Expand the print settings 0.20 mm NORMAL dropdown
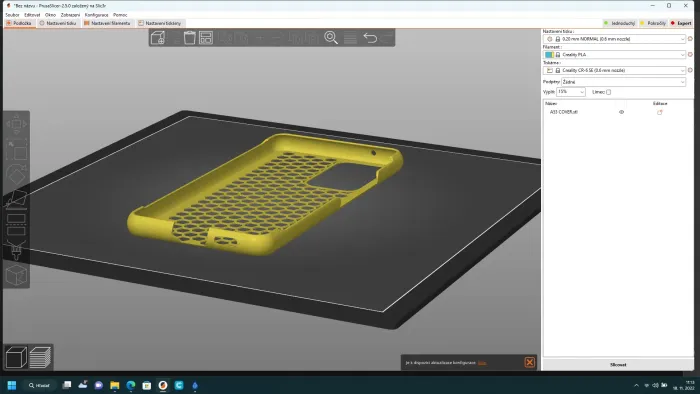The image size is (700, 394). pos(614,39)
